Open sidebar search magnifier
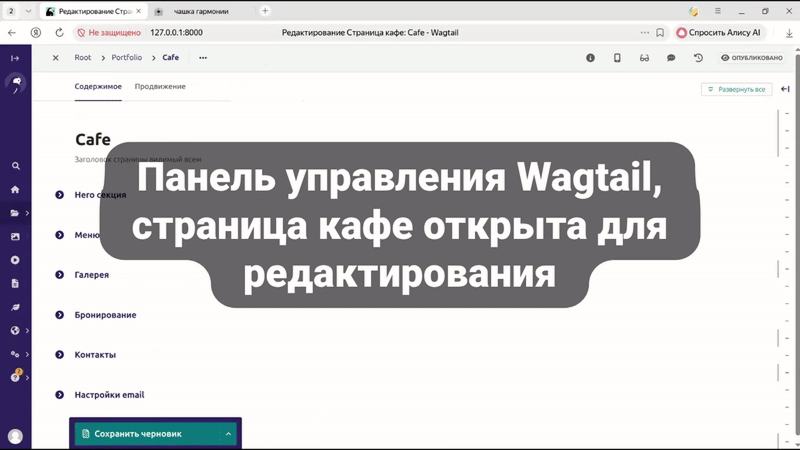 [15, 166]
